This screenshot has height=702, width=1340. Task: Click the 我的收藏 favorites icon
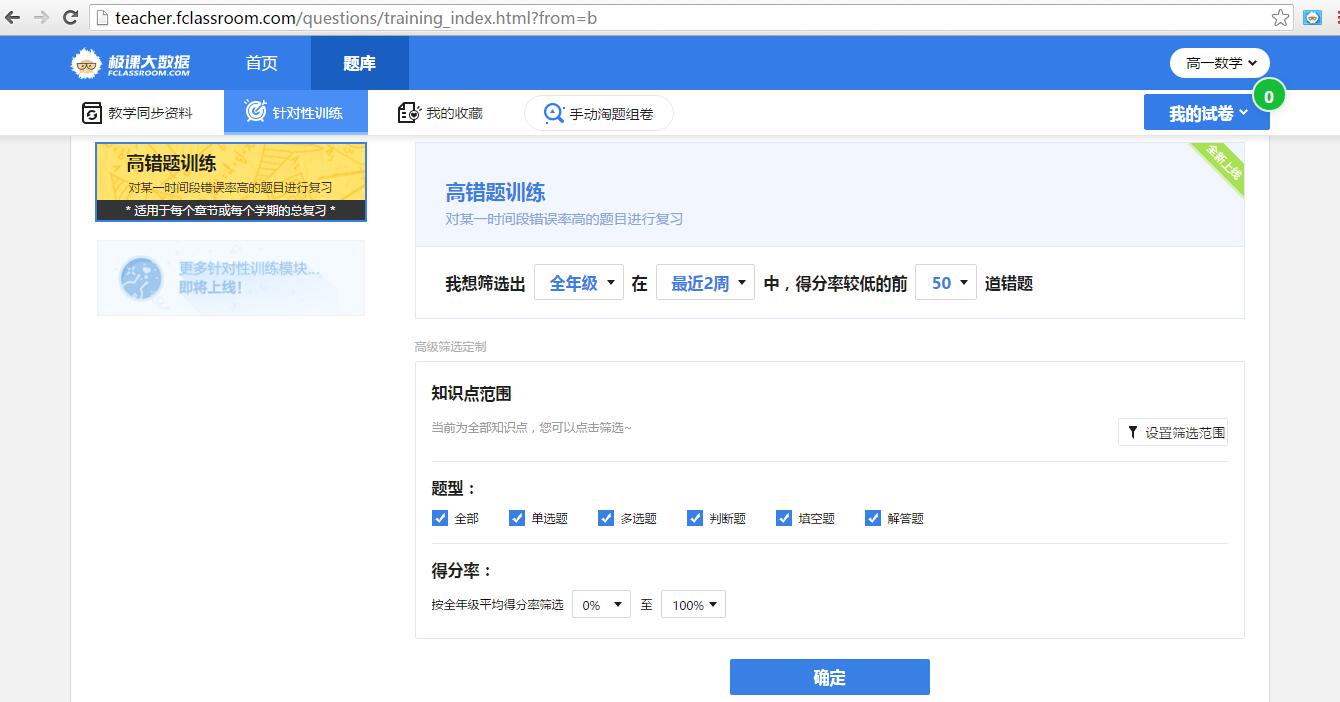(x=407, y=113)
